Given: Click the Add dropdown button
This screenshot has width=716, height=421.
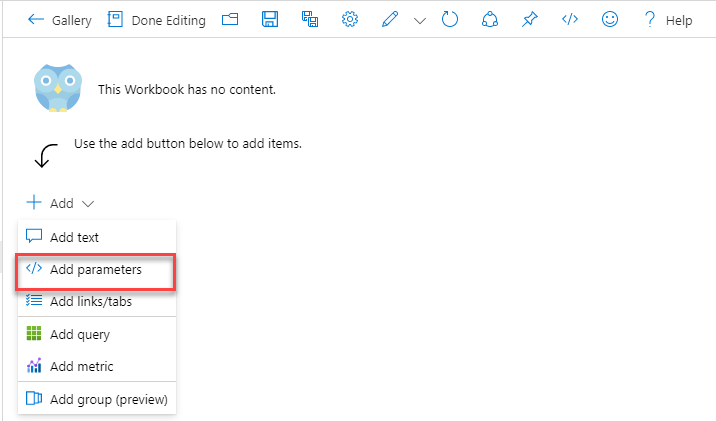Looking at the screenshot, I should (61, 203).
